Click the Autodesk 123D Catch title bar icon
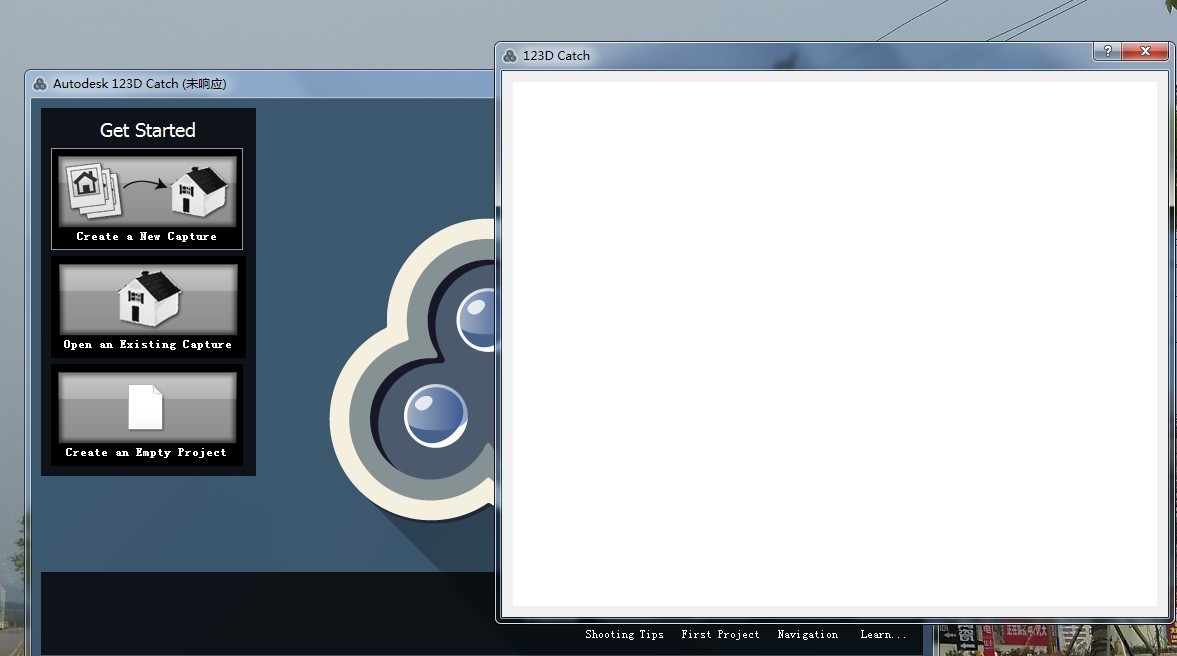The image size is (1177, 656). [x=40, y=84]
